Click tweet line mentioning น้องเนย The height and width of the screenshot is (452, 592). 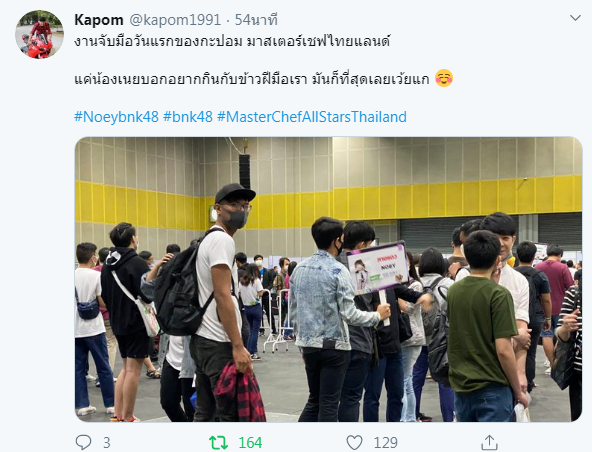point(251,79)
